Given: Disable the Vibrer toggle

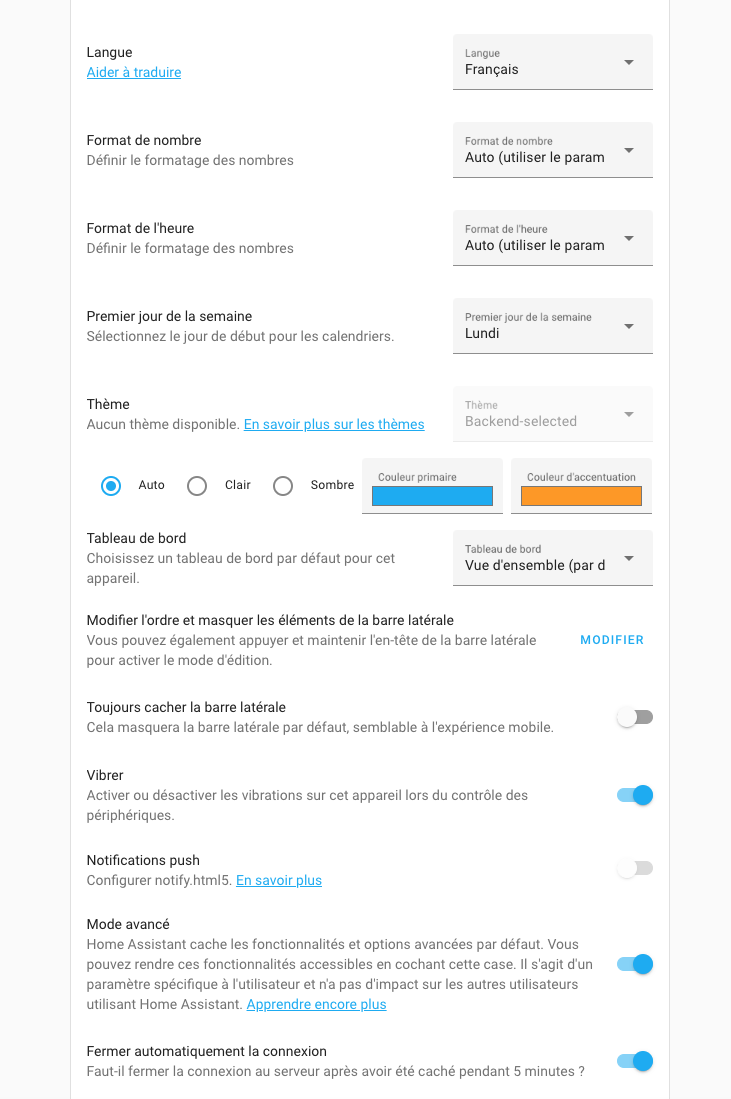Looking at the screenshot, I should [634, 795].
